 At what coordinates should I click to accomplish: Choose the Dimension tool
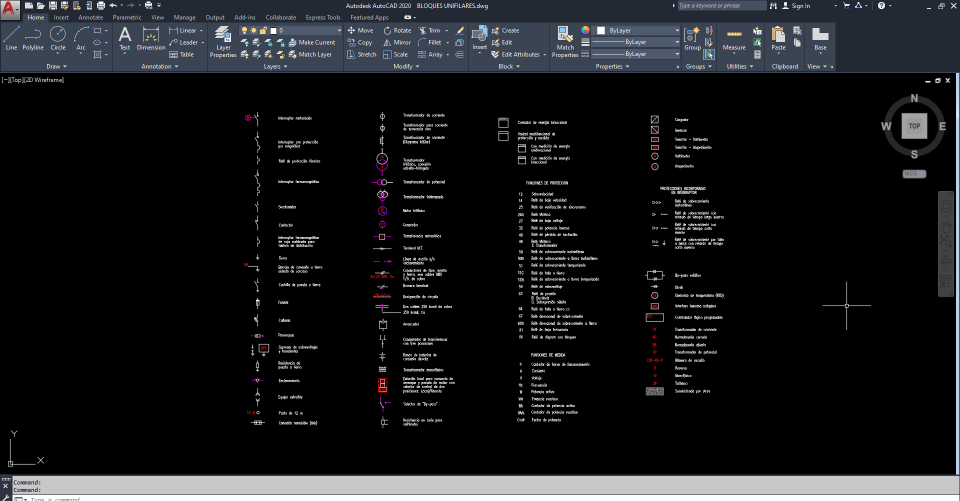tap(151, 38)
